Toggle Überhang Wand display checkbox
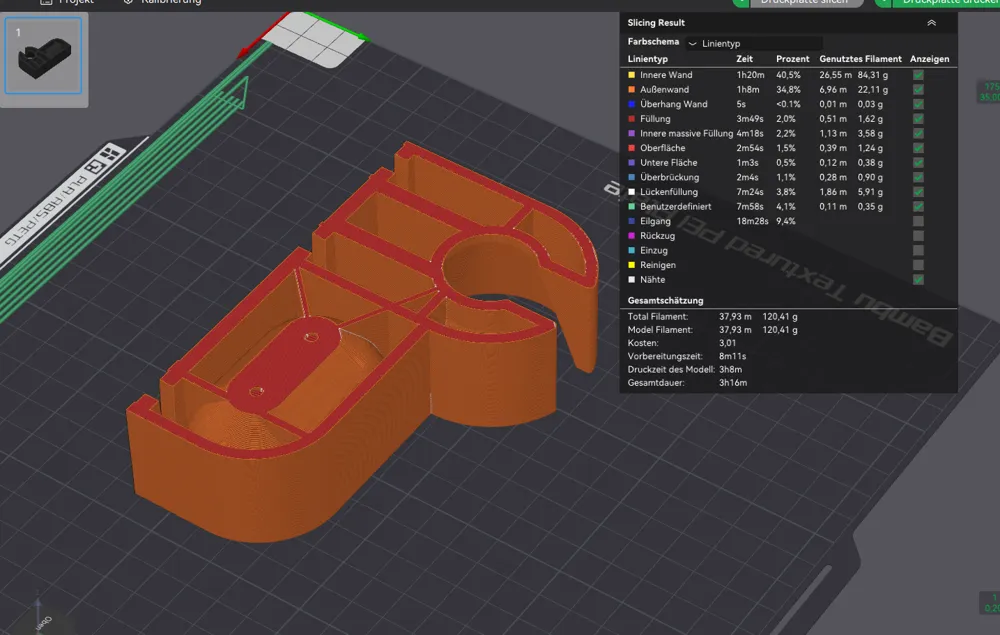1000x635 pixels. click(x=918, y=104)
